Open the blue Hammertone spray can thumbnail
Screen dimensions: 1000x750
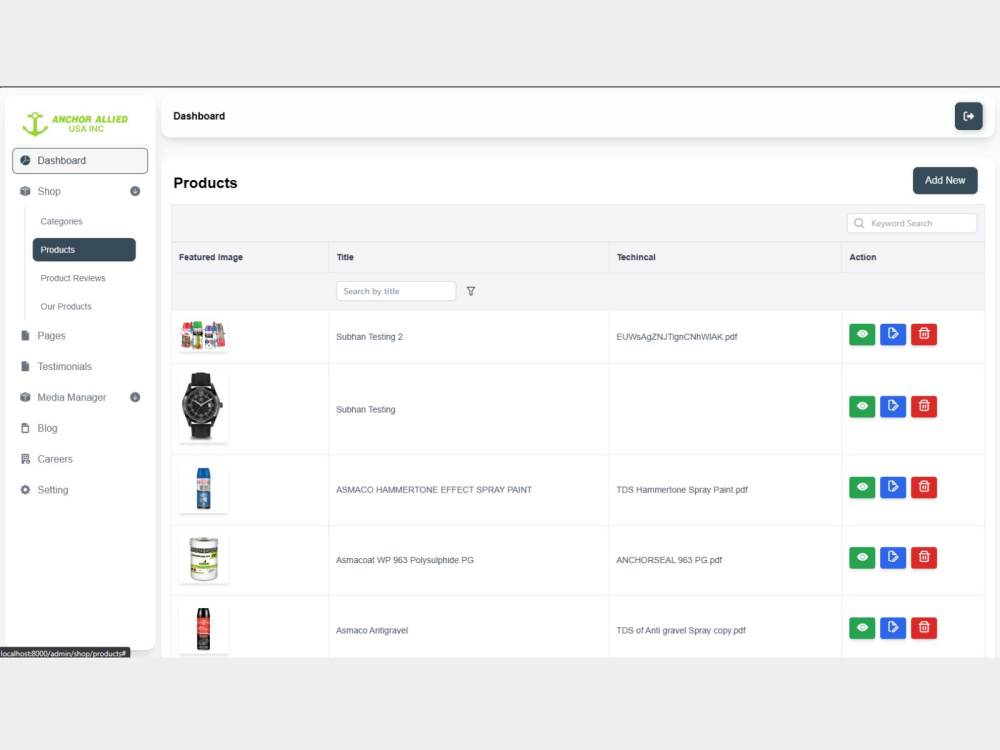point(203,489)
